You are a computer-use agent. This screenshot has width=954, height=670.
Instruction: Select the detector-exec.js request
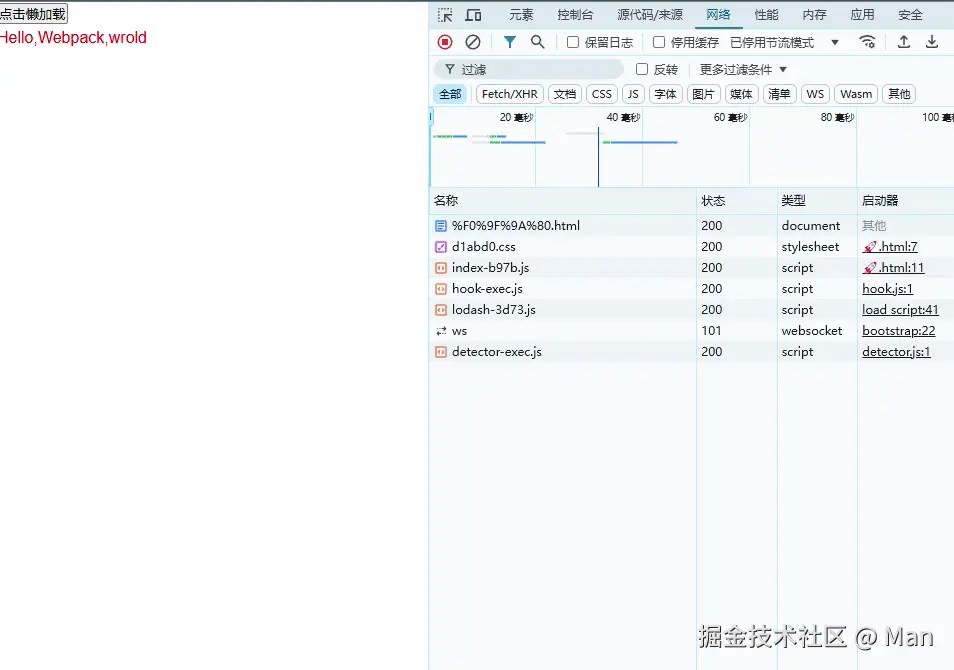pyautogui.click(x=691, y=352)
